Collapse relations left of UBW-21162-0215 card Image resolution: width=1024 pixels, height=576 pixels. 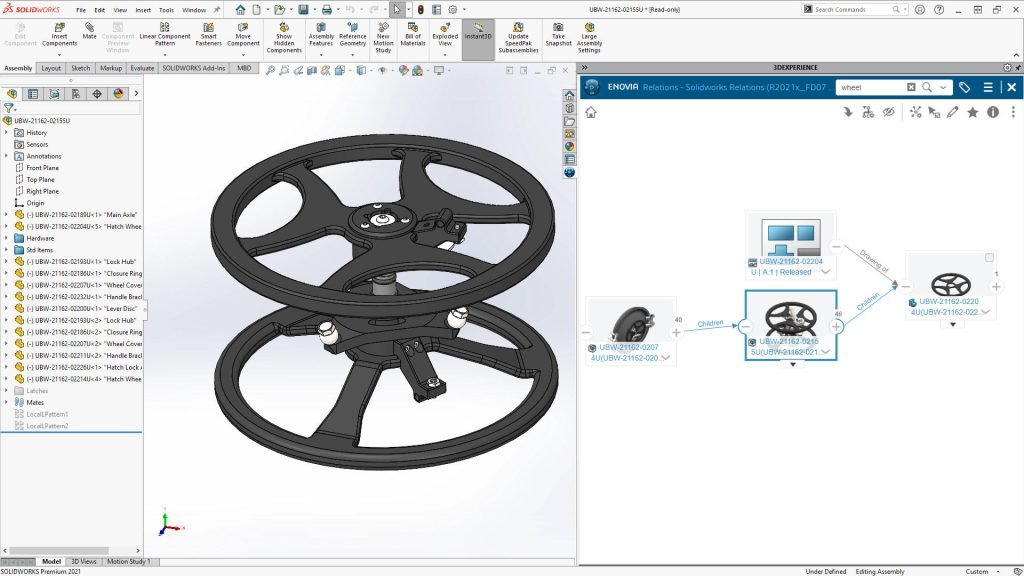point(745,326)
